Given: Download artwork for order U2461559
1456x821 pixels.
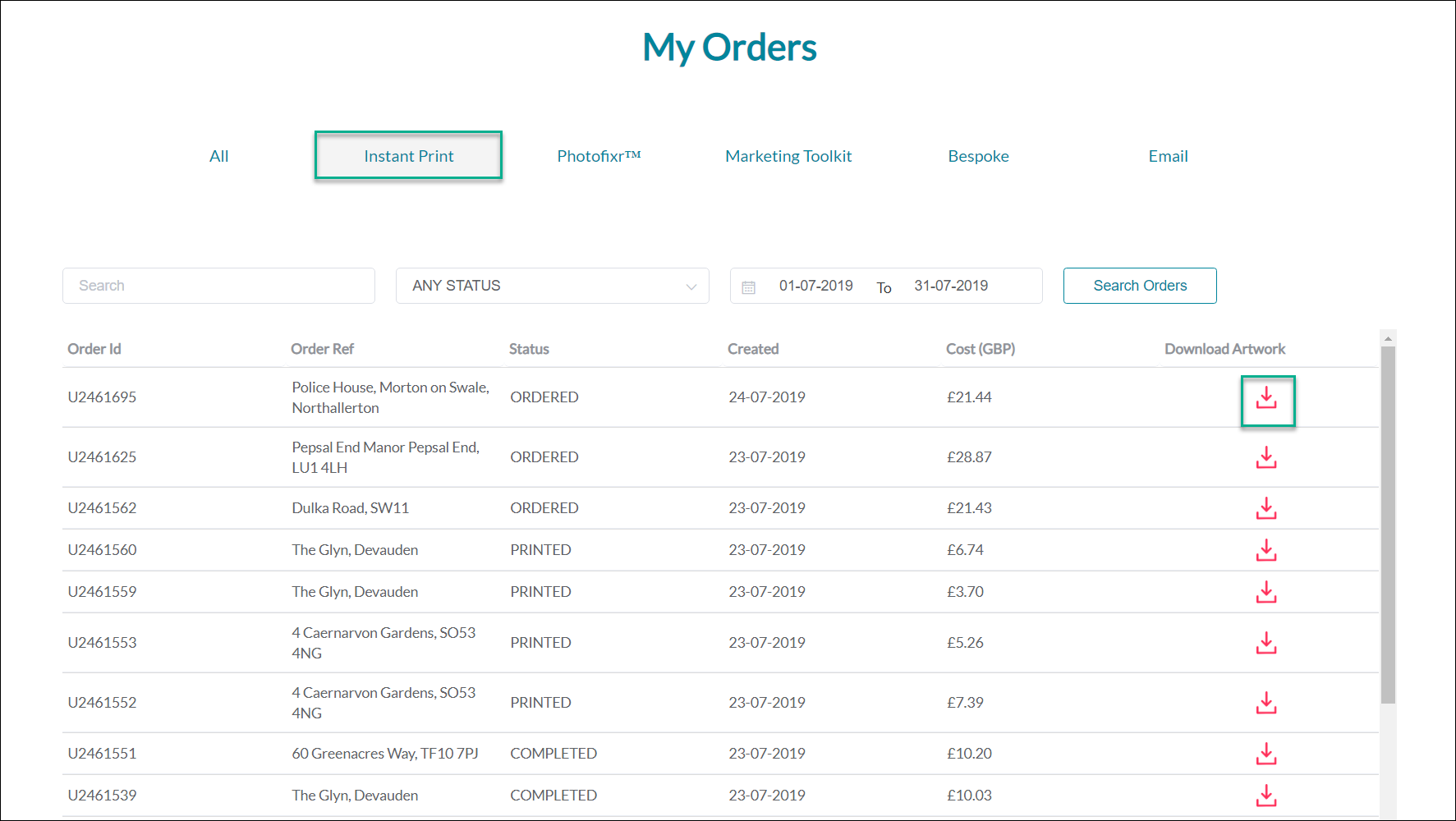Looking at the screenshot, I should click(1266, 593).
